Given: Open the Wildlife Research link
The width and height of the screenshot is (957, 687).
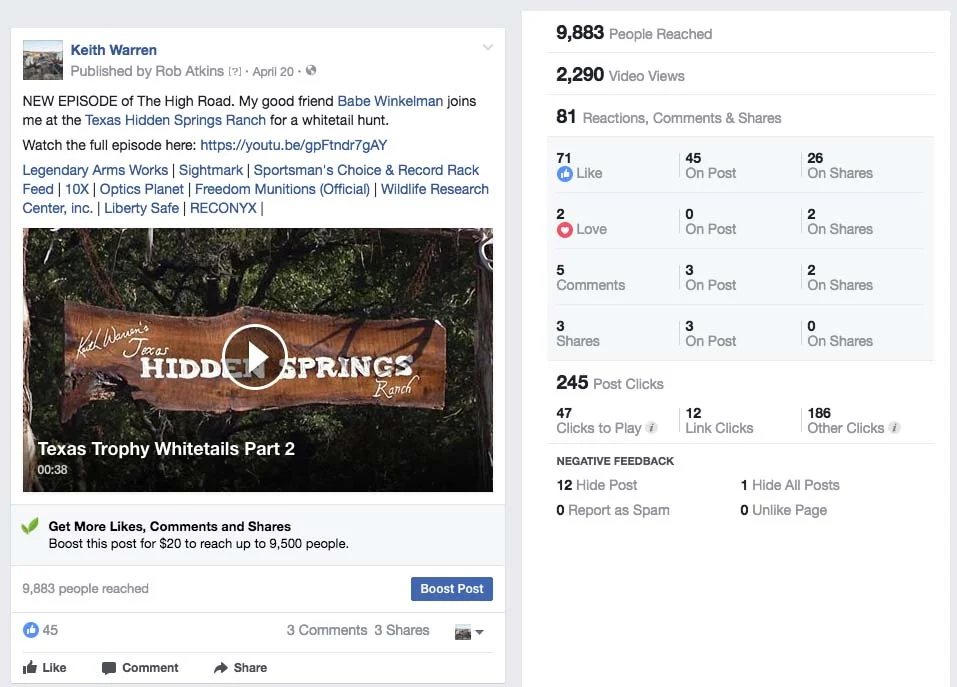Looking at the screenshot, I should point(435,189).
